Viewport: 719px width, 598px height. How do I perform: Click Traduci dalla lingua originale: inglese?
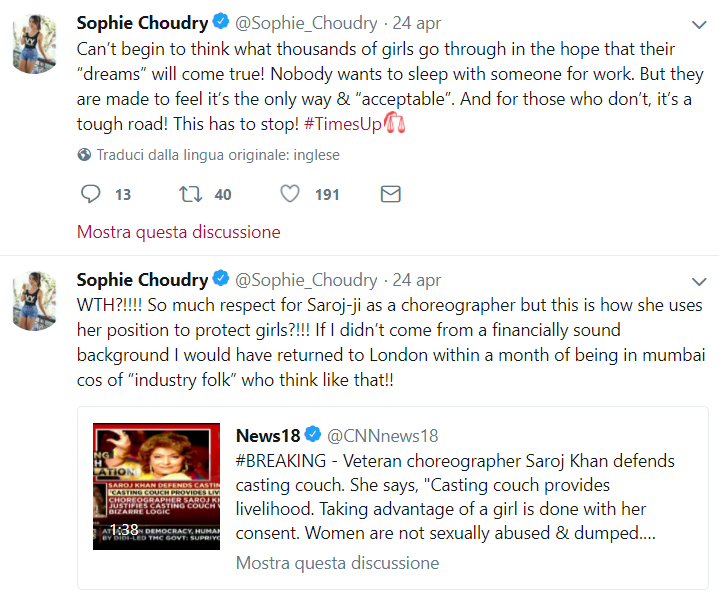pyautogui.click(x=218, y=155)
